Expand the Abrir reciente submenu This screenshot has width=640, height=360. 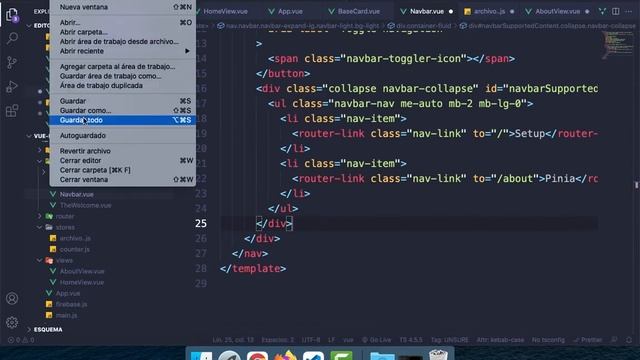pyautogui.click(x=122, y=51)
